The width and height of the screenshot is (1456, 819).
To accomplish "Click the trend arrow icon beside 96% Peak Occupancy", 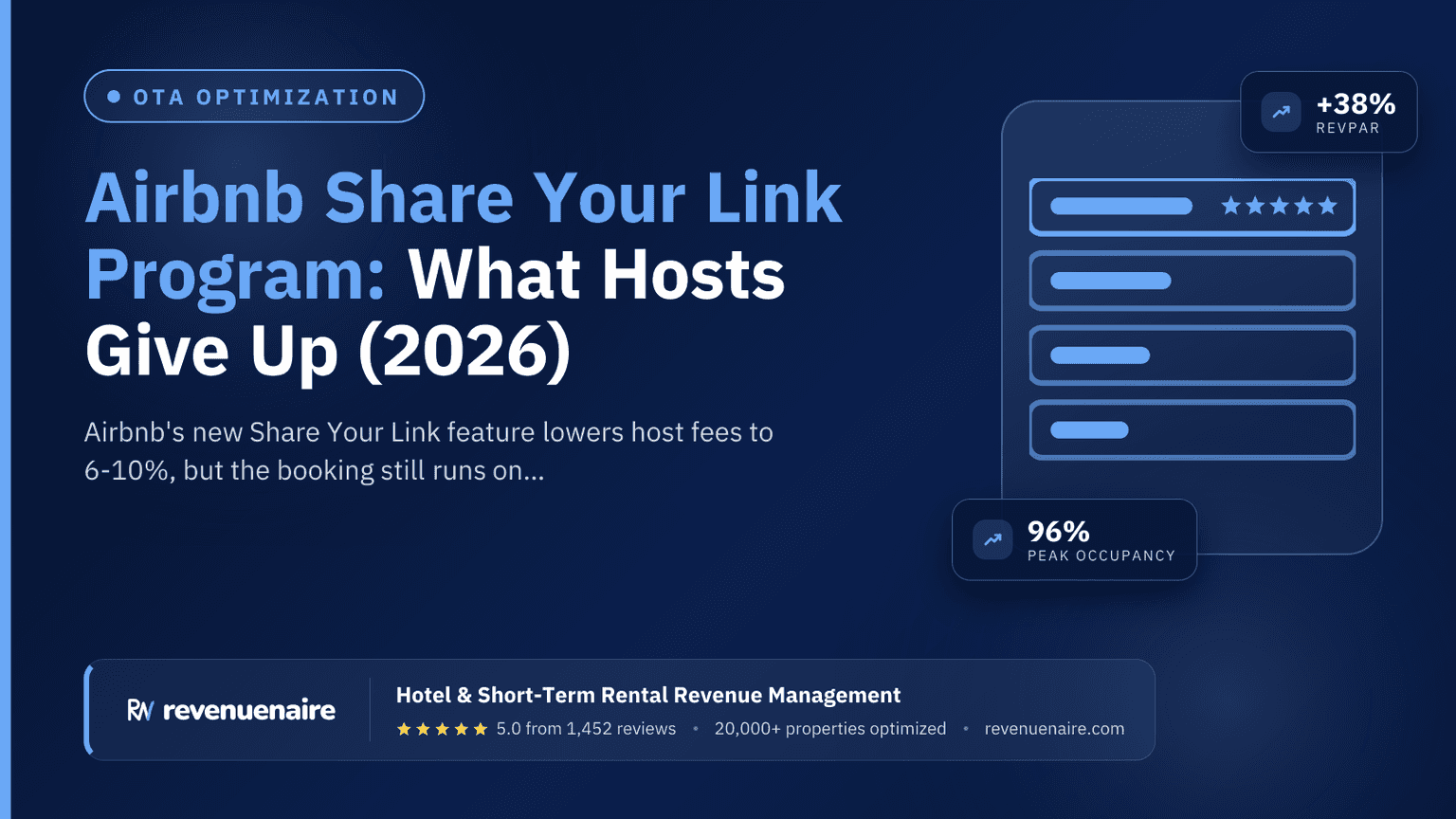I will tap(992, 539).
